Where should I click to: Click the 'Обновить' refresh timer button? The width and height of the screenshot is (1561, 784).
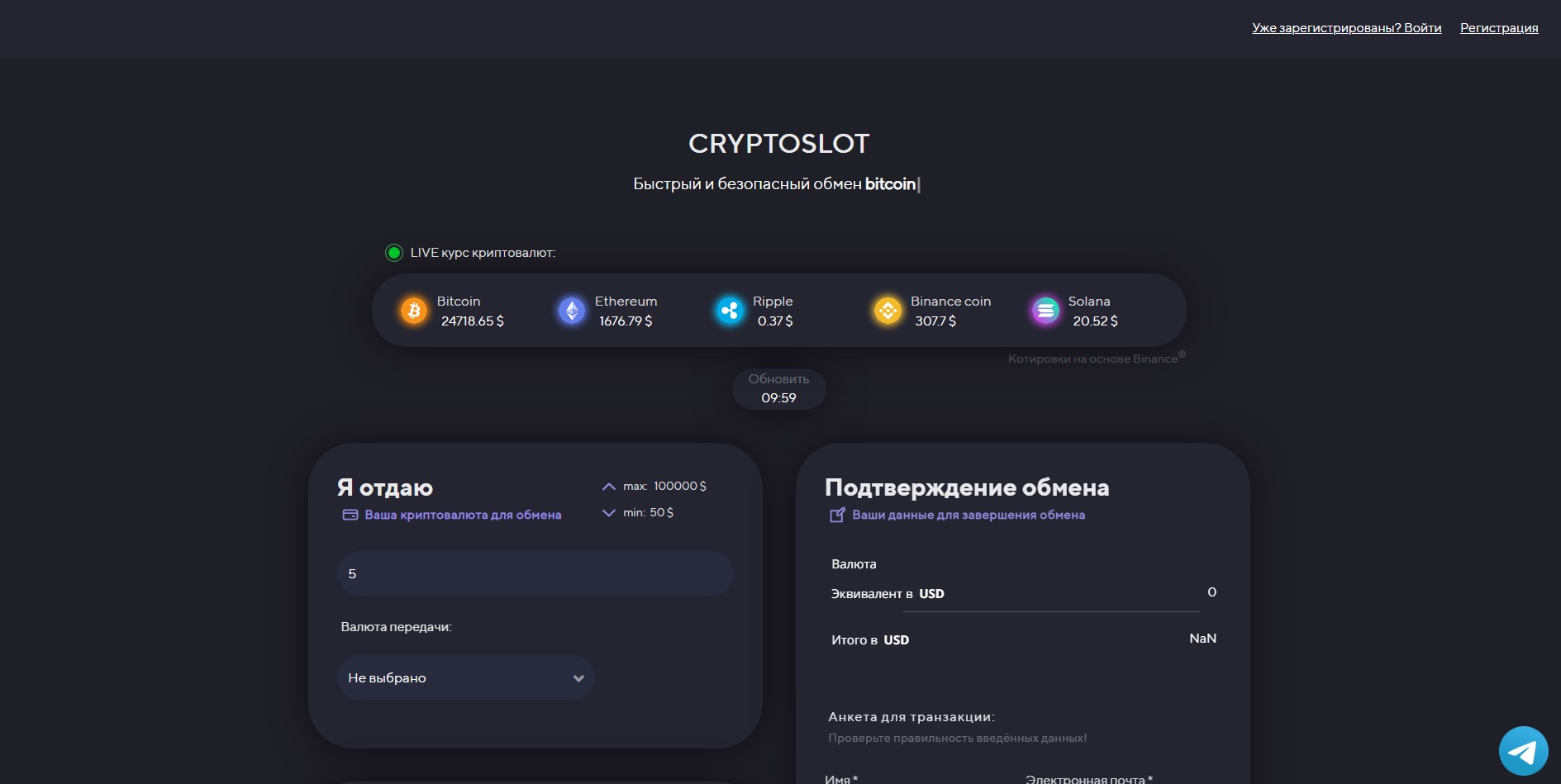click(x=778, y=388)
